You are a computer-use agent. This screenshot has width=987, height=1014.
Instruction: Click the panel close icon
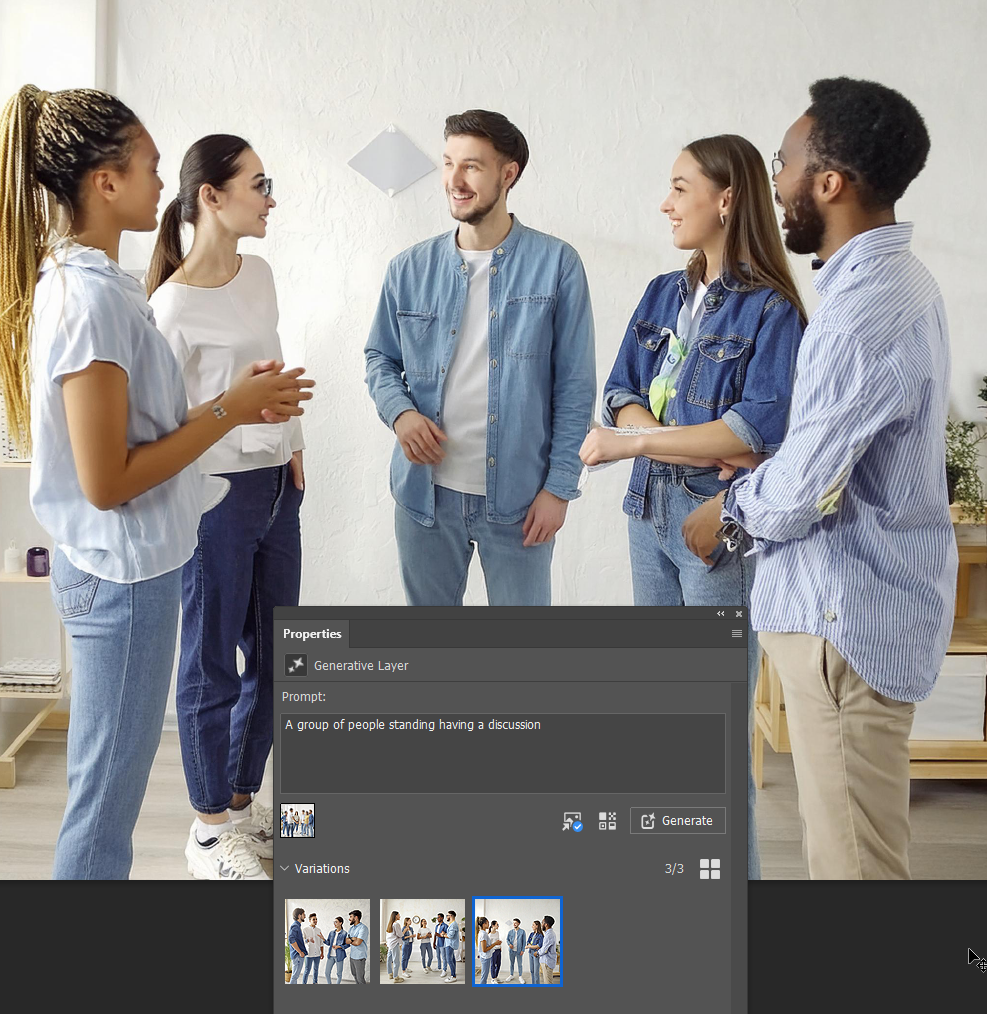tap(738, 614)
